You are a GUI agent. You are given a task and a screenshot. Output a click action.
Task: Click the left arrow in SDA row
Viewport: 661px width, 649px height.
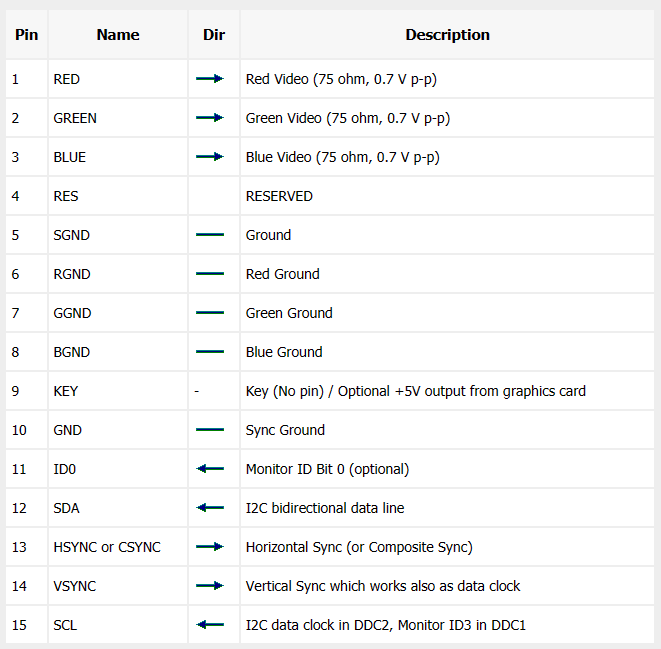click(x=210, y=508)
